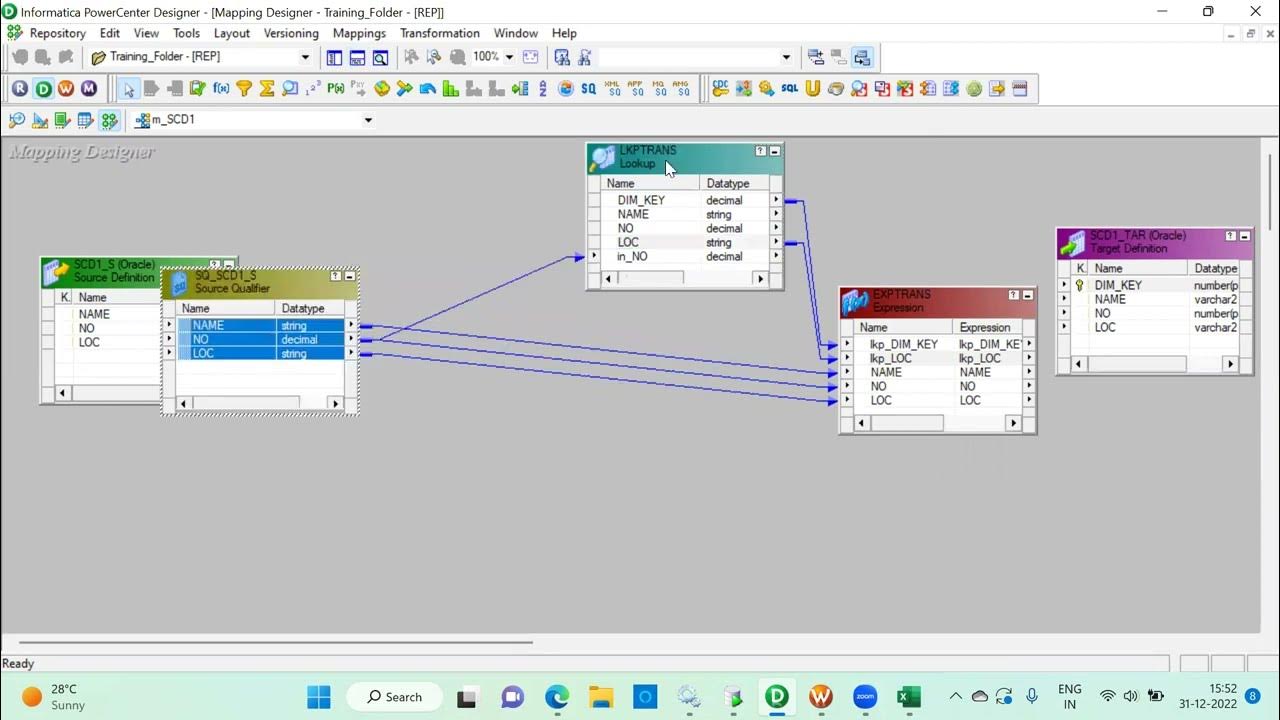
Task: Open the Training_Folder - [REP] folder dropdown
Action: coord(305,57)
